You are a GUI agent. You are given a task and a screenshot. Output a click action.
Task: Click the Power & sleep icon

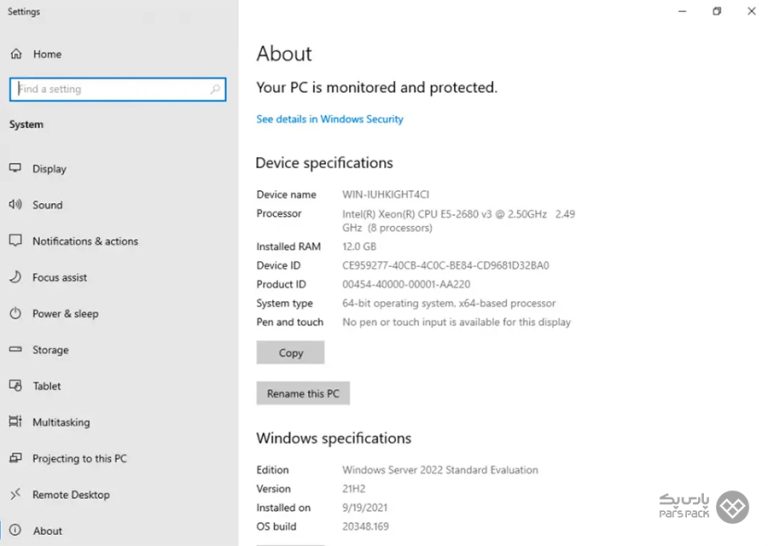[x=15, y=313]
